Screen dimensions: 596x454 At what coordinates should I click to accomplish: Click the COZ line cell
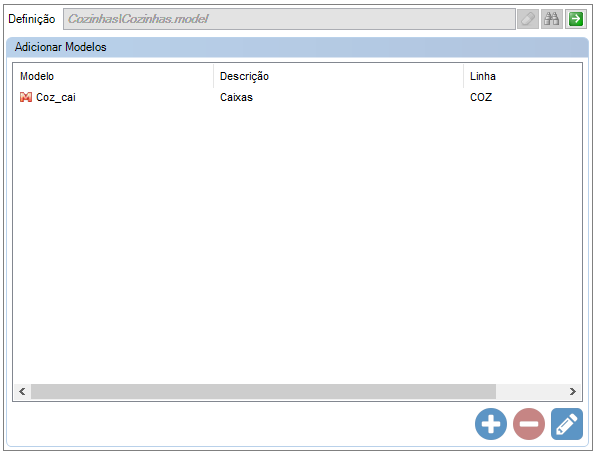point(481,97)
